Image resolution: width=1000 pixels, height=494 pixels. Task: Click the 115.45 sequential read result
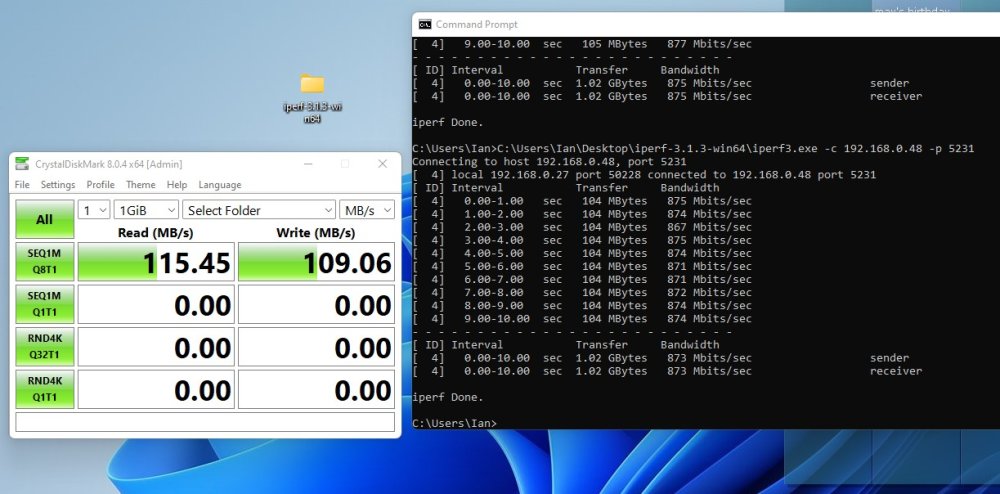click(156, 261)
